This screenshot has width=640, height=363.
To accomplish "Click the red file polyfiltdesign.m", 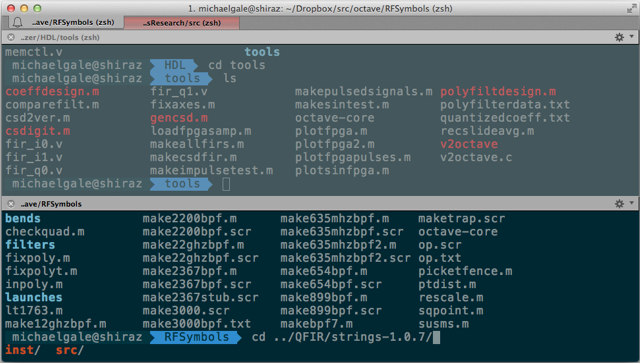I will point(498,91).
